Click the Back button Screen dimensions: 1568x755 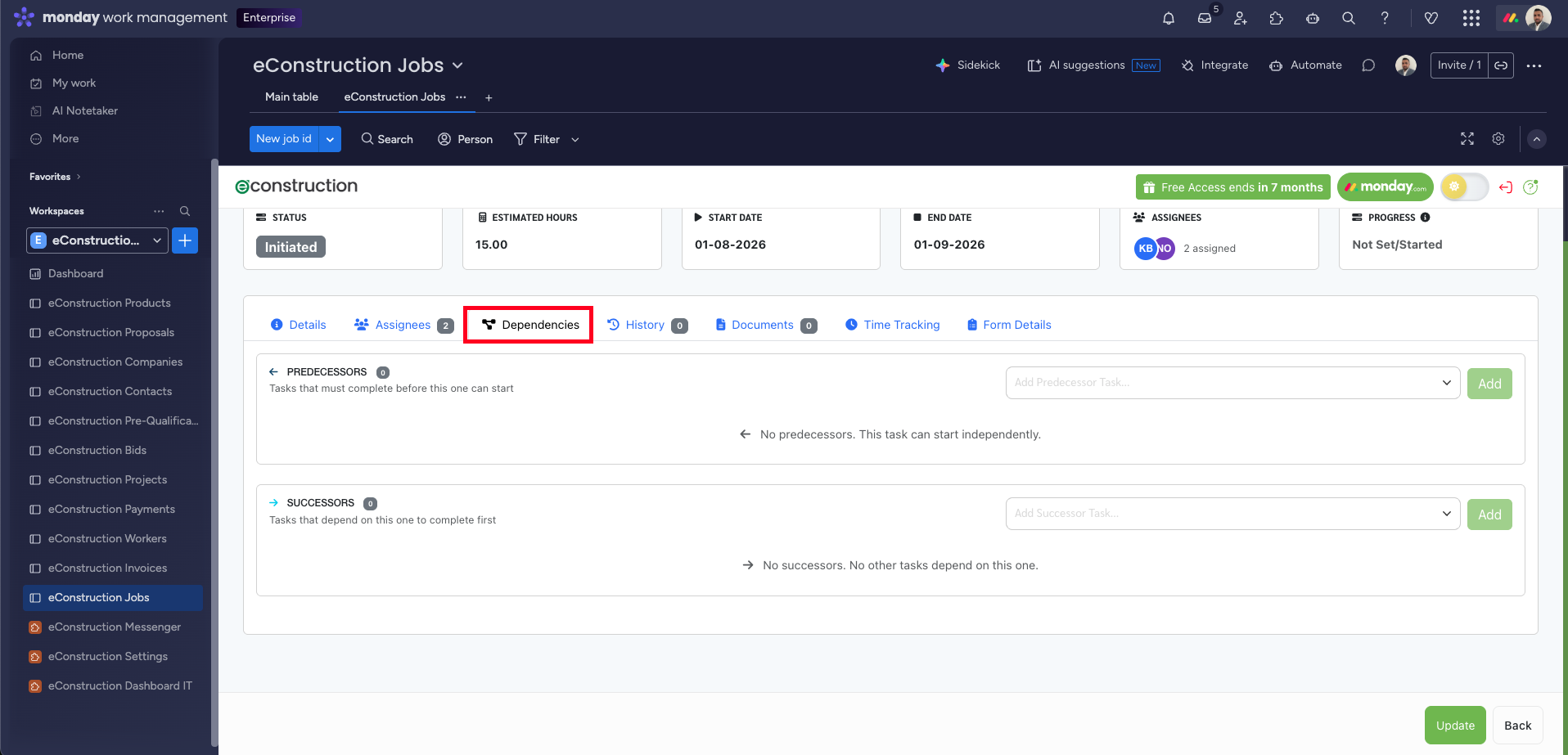pyautogui.click(x=1517, y=726)
